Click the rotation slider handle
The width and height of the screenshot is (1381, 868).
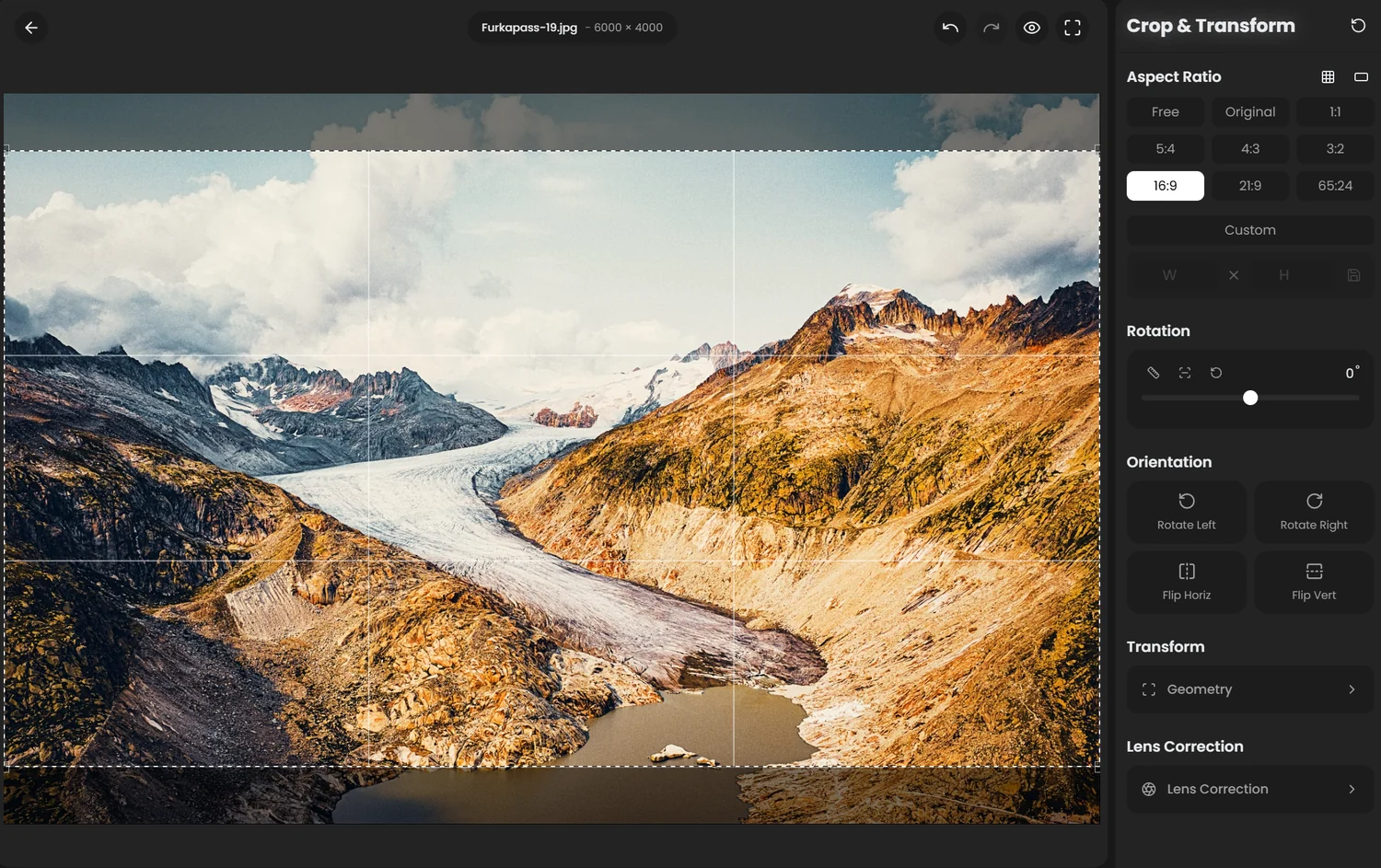[x=1250, y=398]
